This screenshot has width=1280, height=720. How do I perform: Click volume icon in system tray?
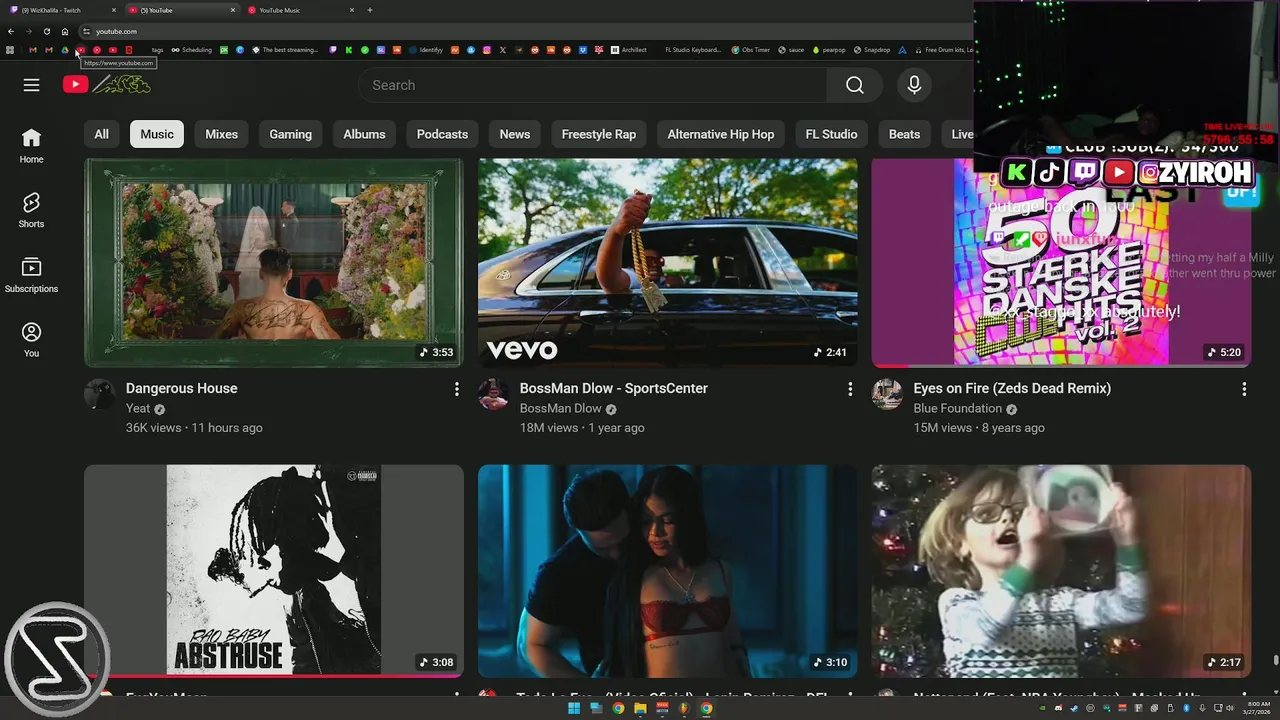click(x=1229, y=708)
